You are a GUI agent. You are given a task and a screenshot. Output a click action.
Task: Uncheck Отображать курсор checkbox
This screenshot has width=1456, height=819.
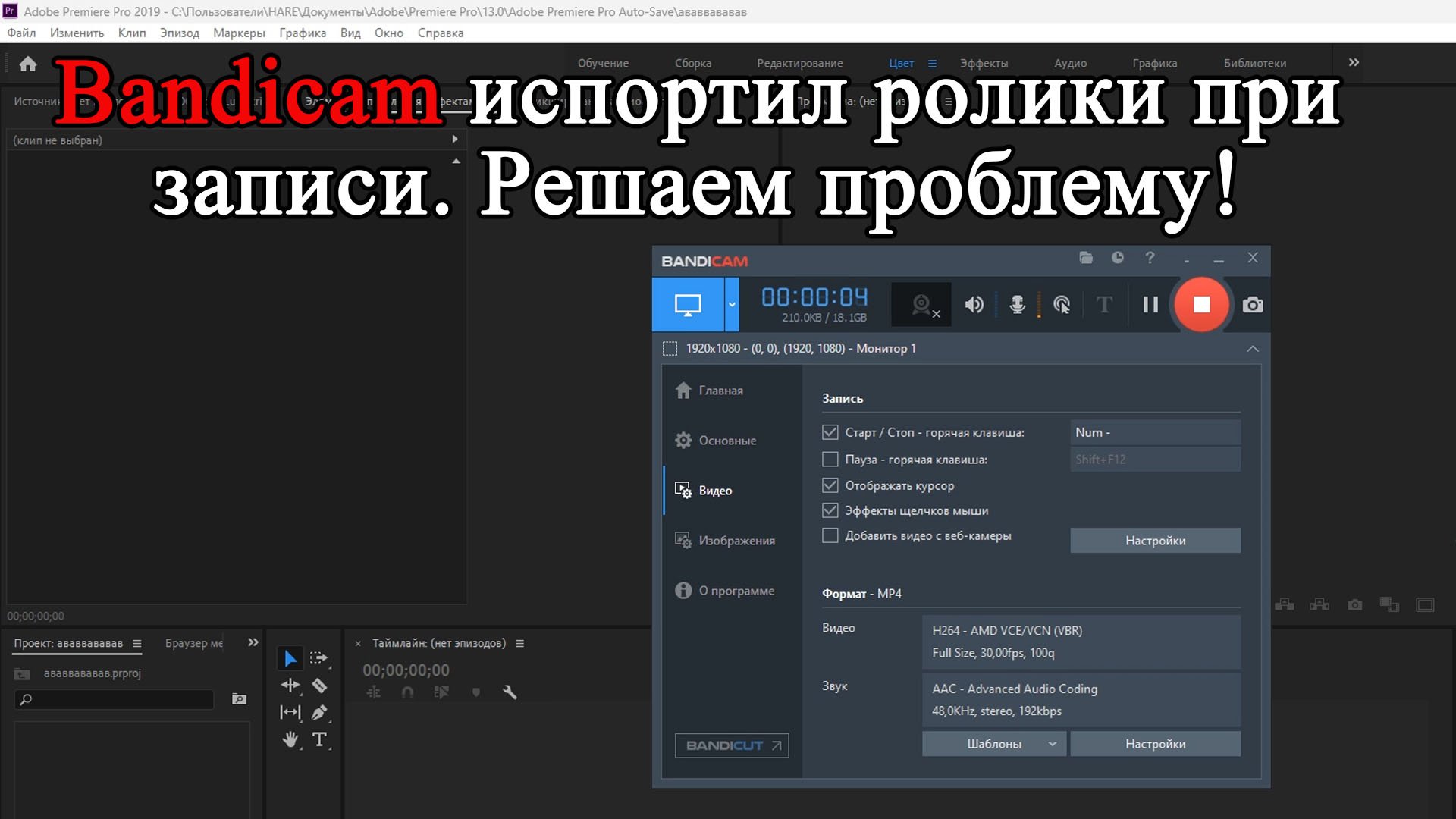click(x=830, y=485)
